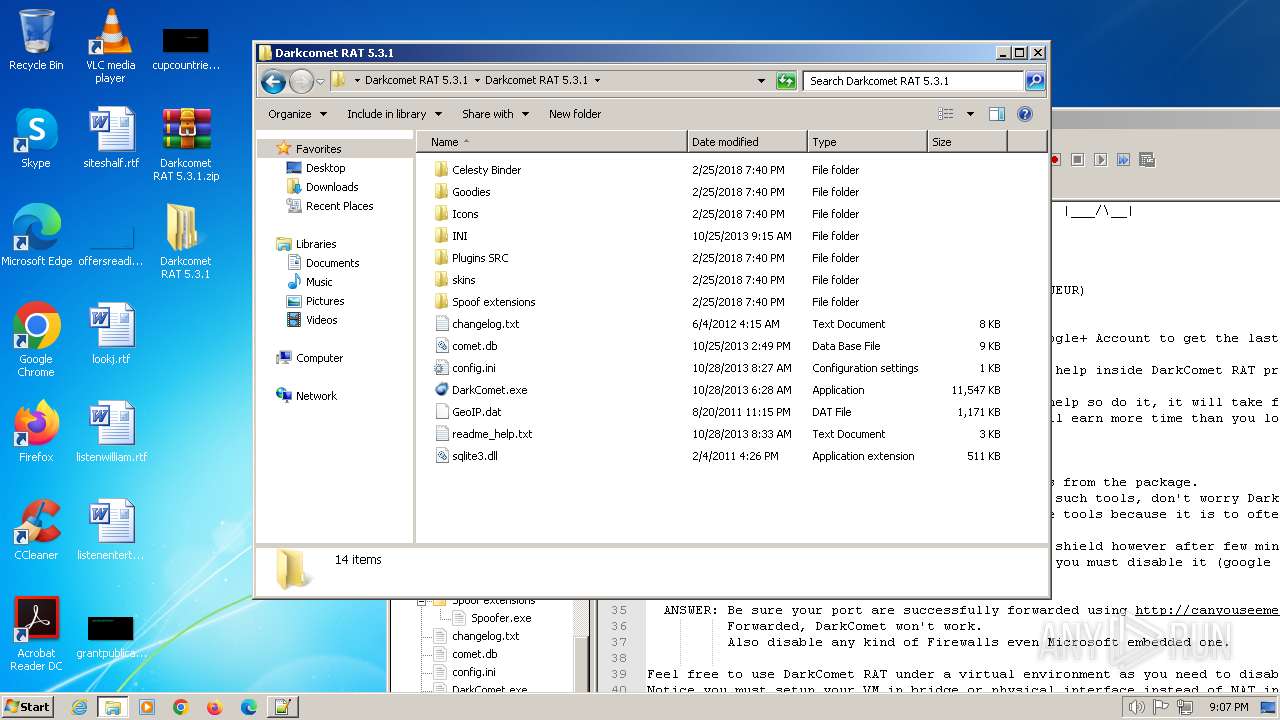Image resolution: width=1280 pixels, height=720 pixels.
Task: Change the folder view icon
Action: (946, 114)
